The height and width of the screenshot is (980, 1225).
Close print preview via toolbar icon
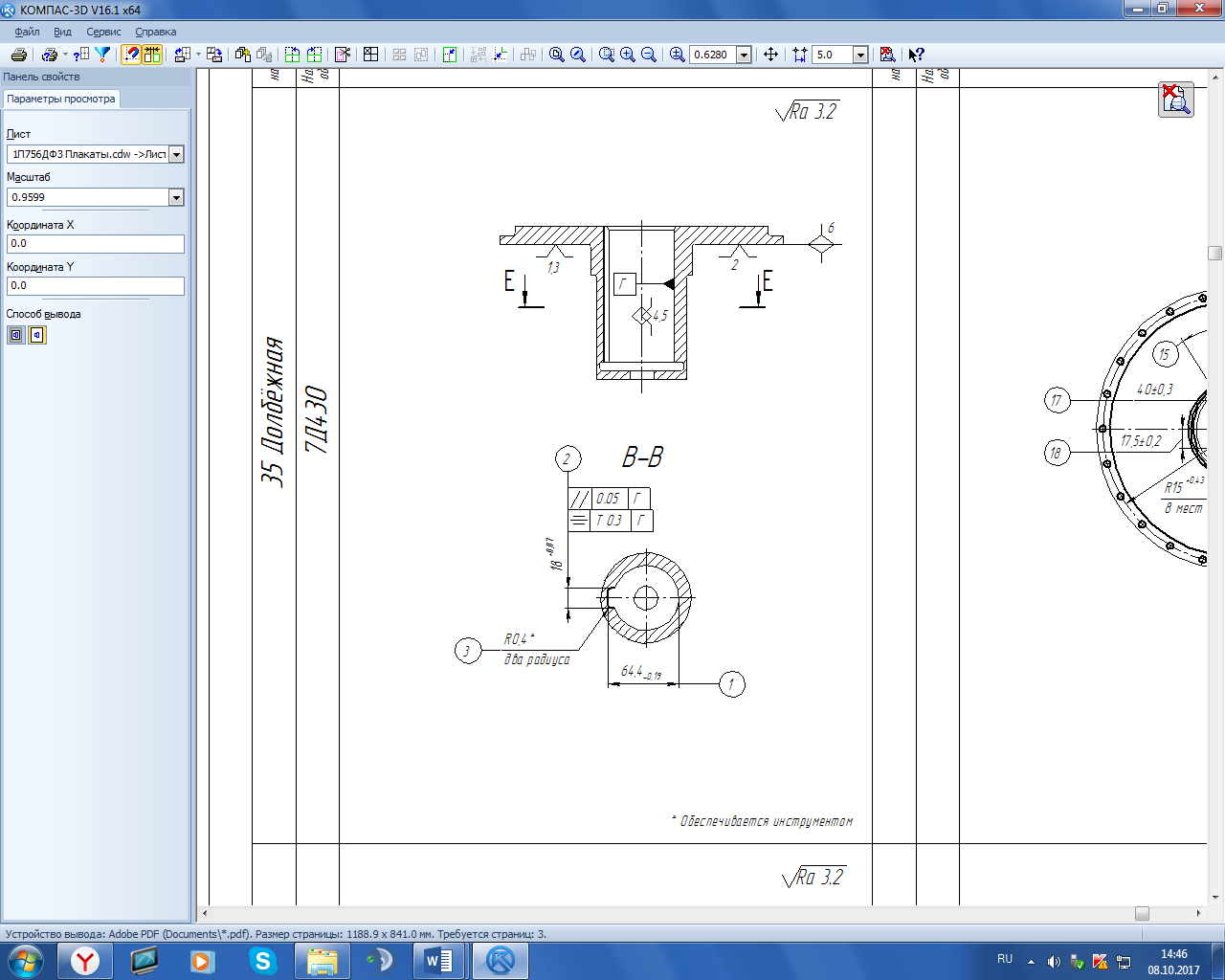coord(887,55)
